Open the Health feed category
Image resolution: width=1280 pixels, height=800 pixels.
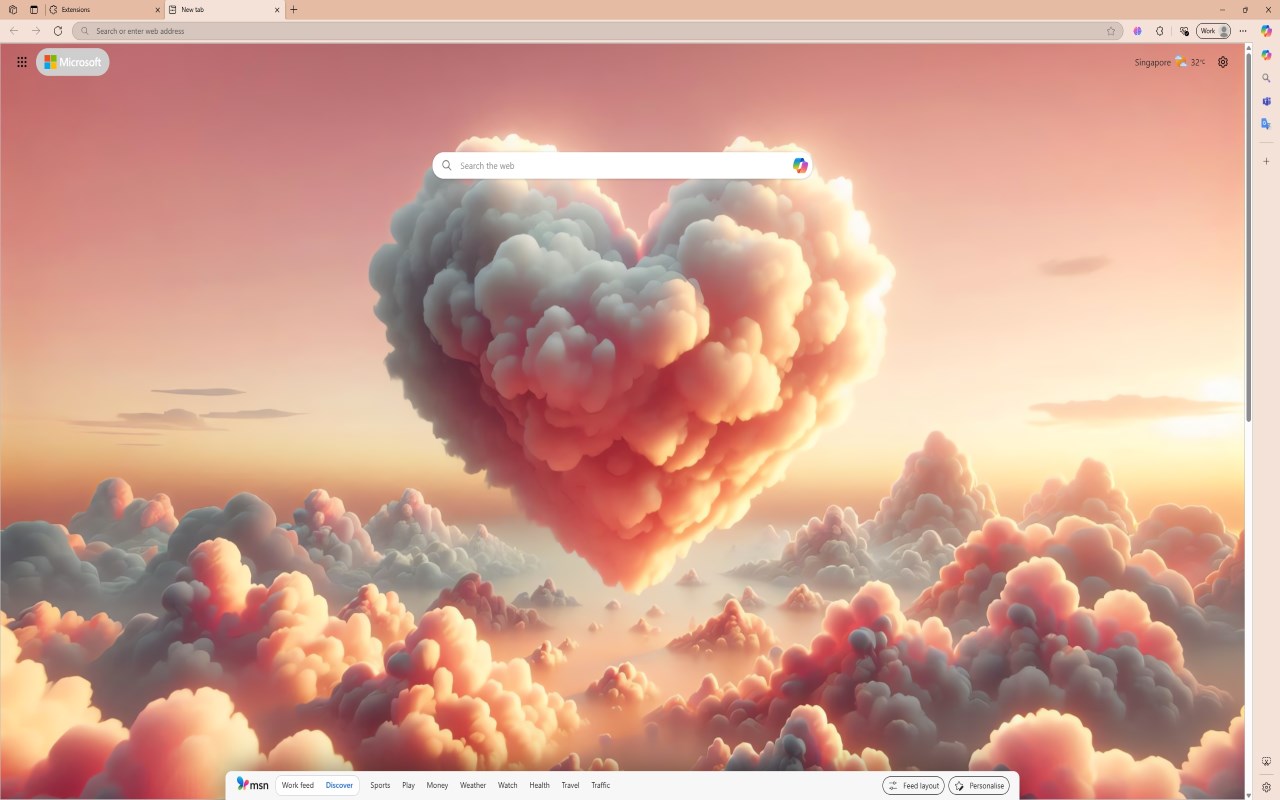[x=540, y=786]
